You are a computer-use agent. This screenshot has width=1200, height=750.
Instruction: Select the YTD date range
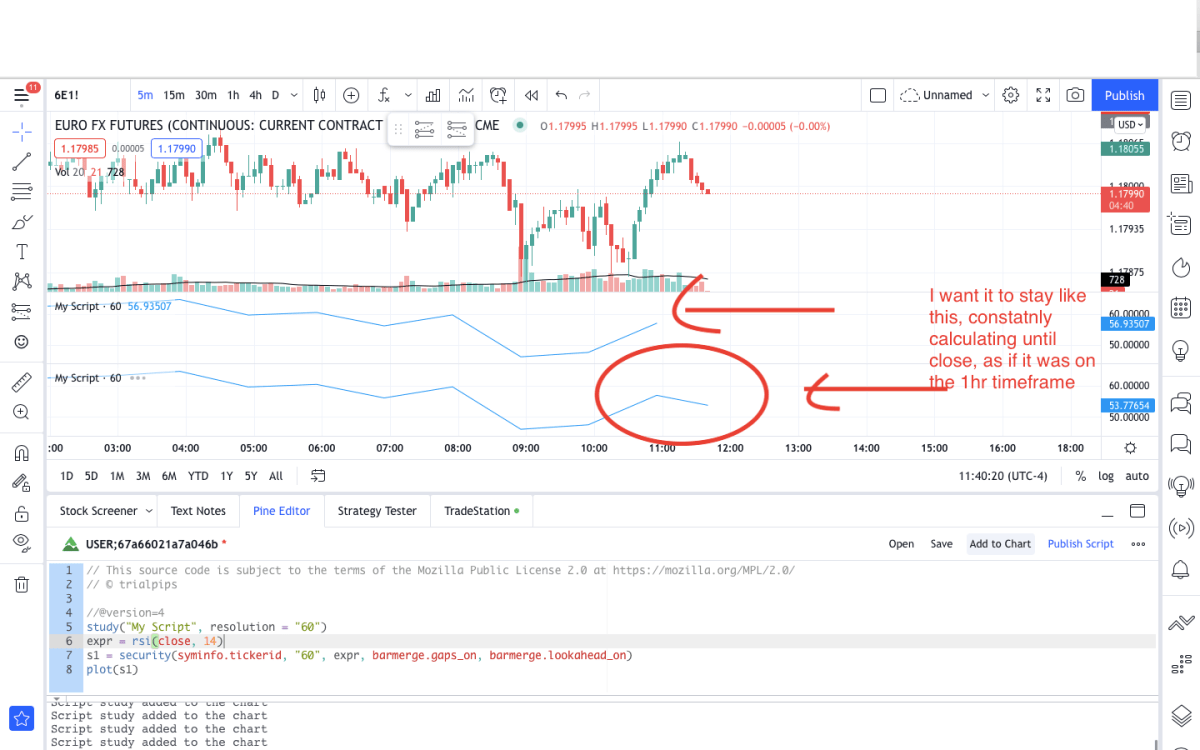pos(198,476)
